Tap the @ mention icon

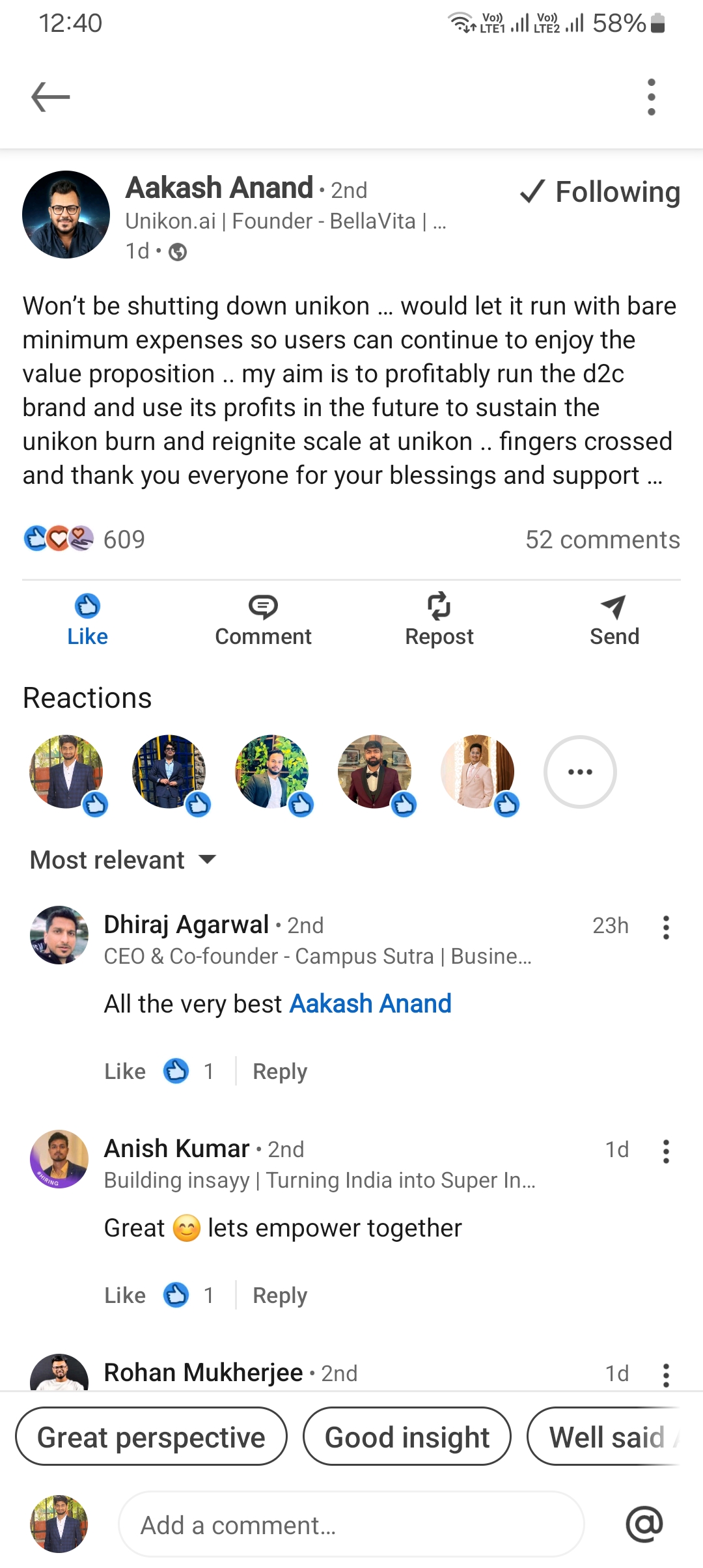click(x=644, y=1524)
